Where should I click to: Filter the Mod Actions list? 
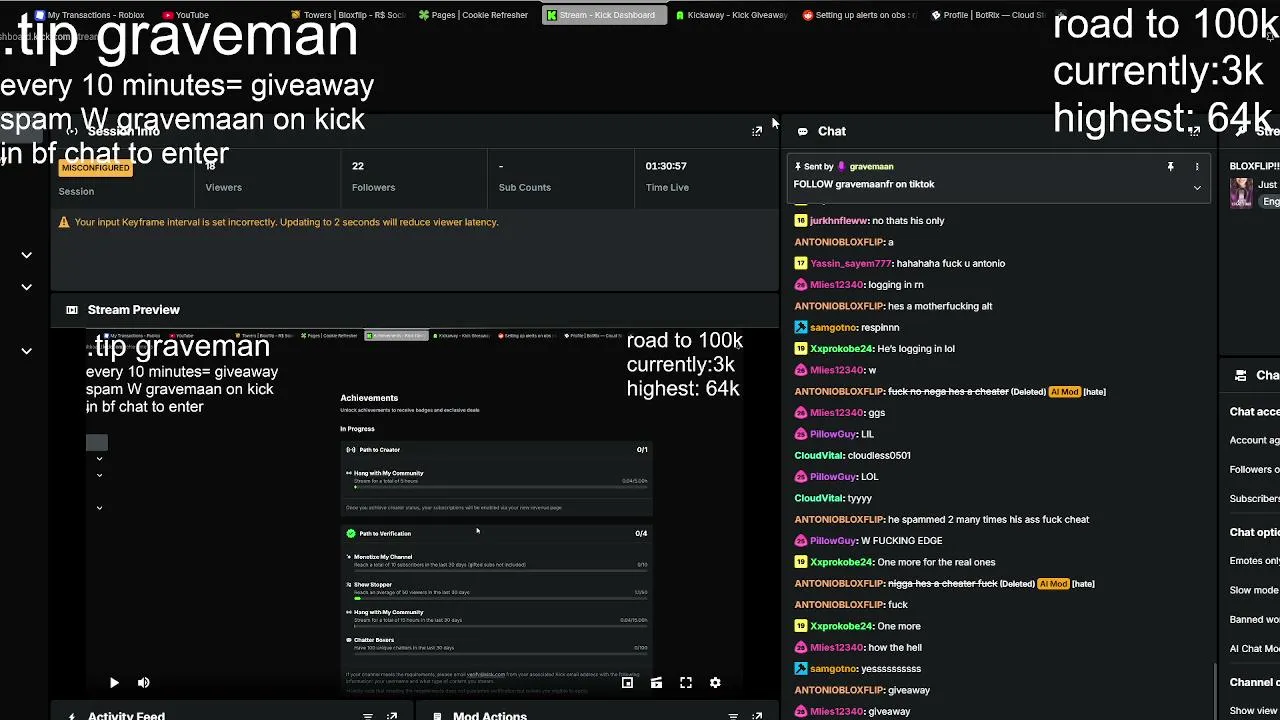733,716
